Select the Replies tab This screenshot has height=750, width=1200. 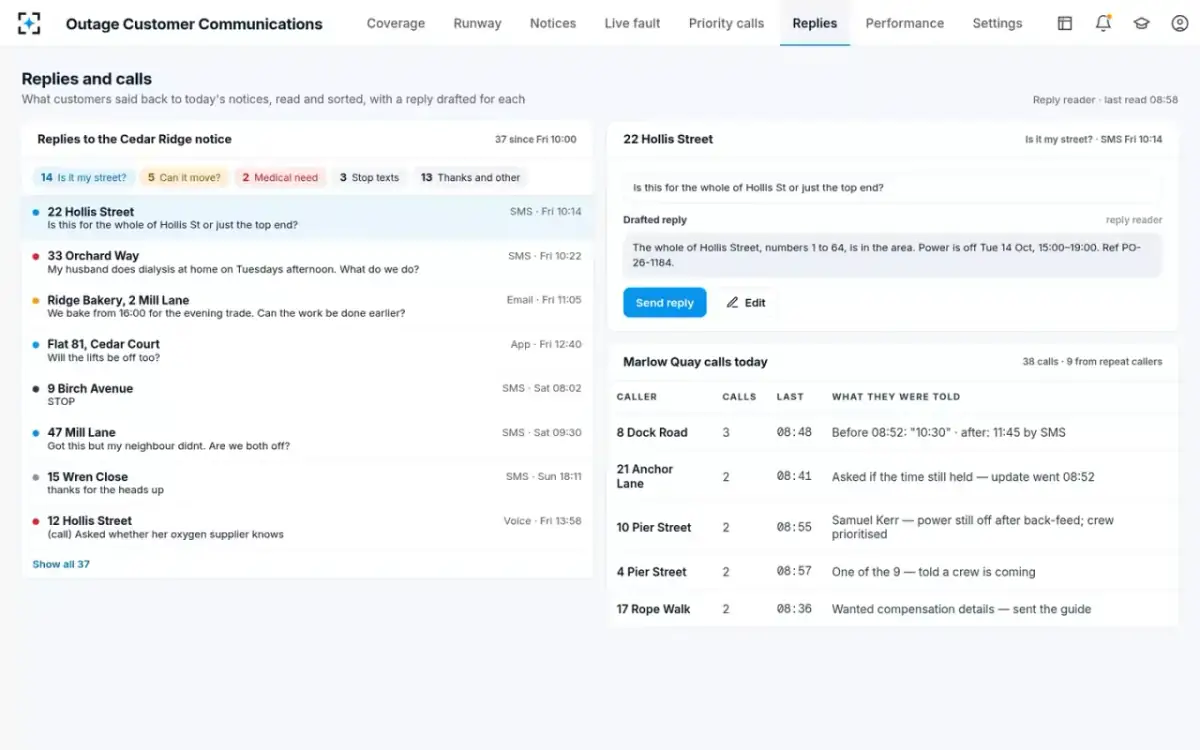click(x=815, y=23)
